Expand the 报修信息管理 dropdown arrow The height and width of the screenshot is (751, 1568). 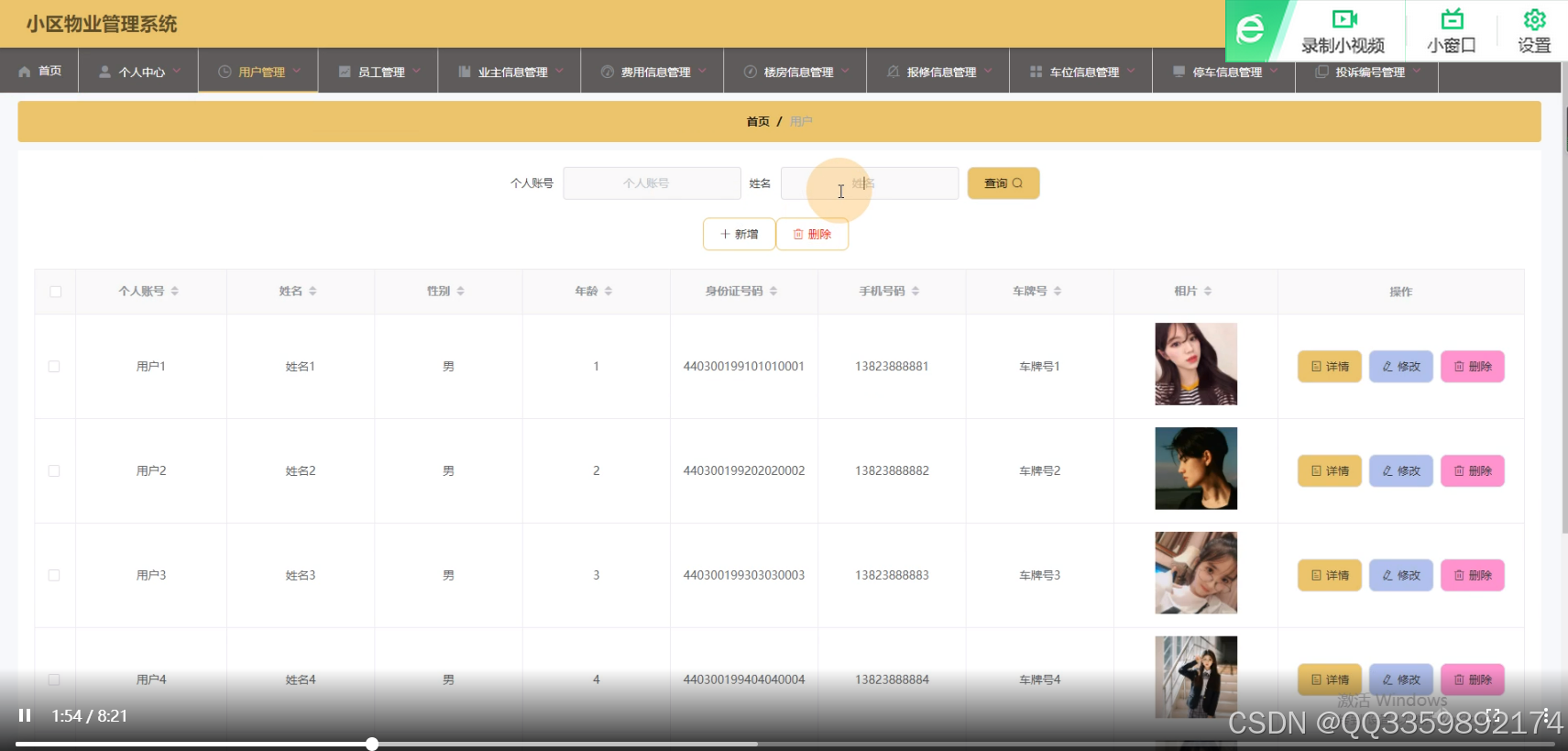(988, 71)
